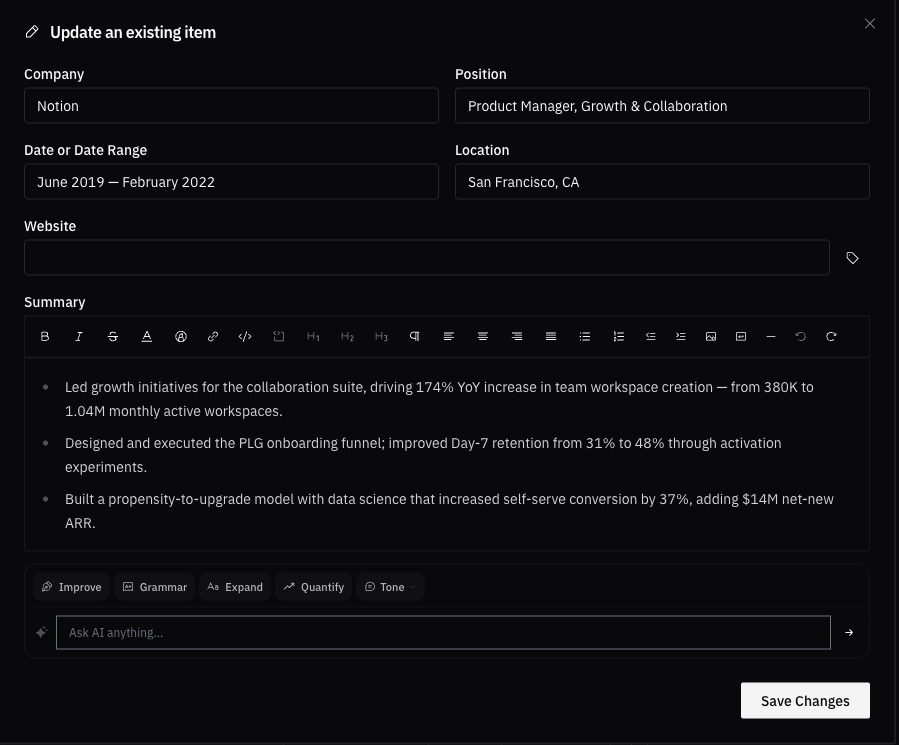The height and width of the screenshot is (745, 899).
Task: Run the Grammar AI action
Action: pos(154,586)
